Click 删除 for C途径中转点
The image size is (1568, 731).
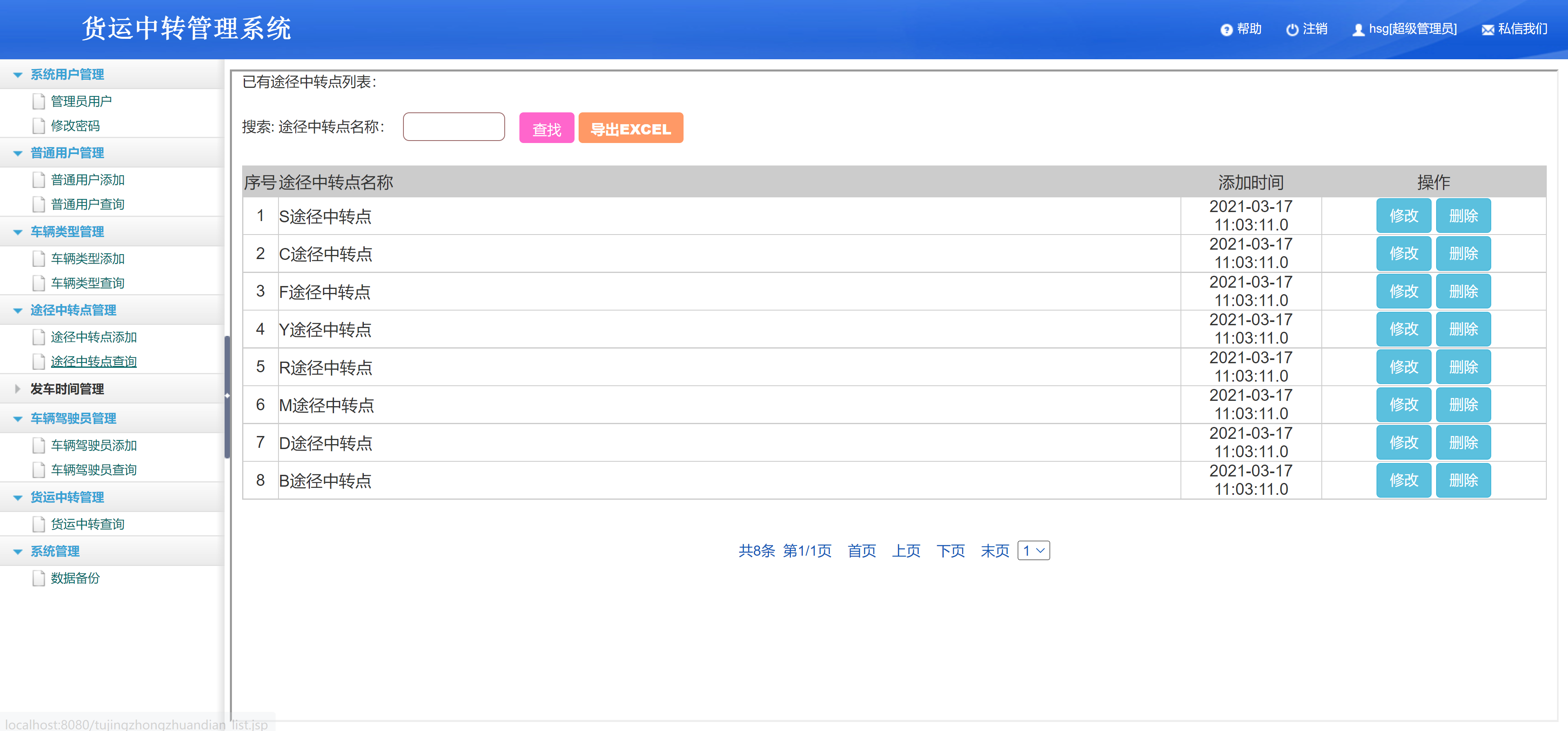(x=1463, y=253)
